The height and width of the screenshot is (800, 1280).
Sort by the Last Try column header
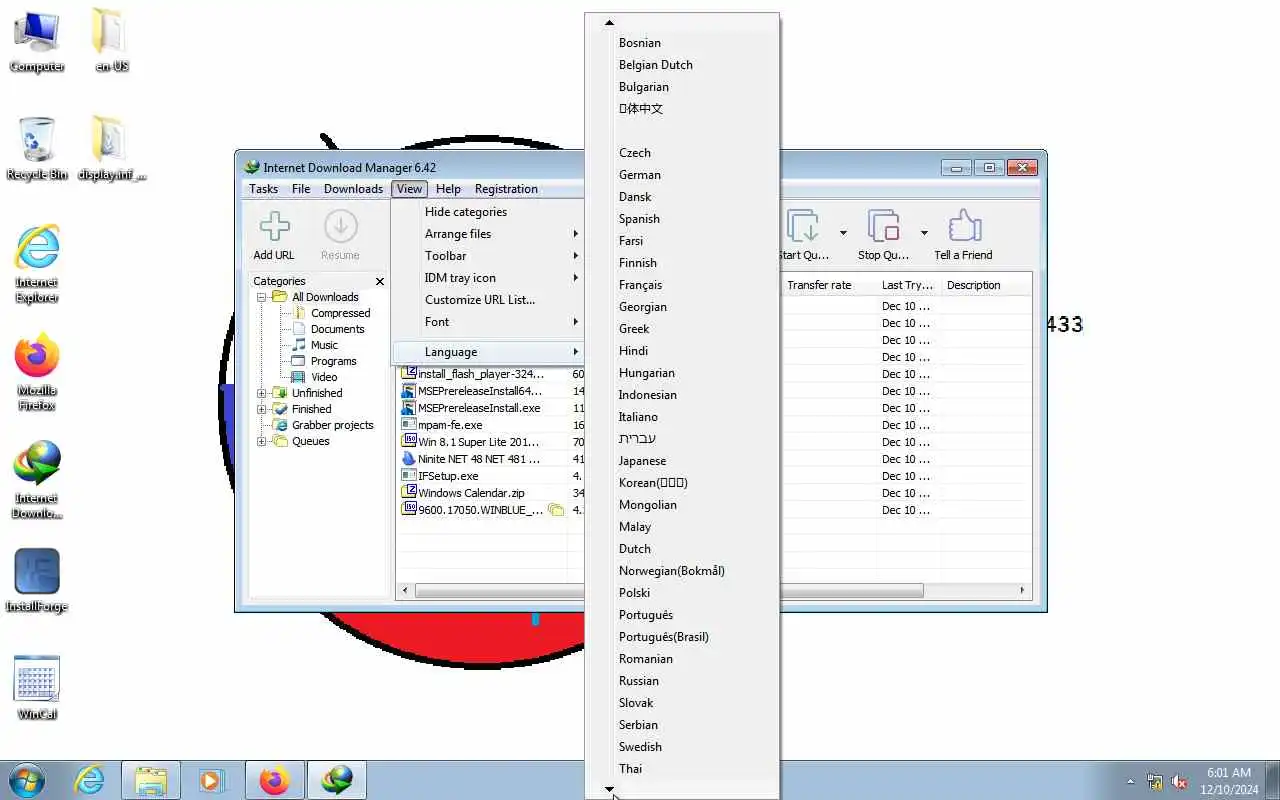pos(908,285)
